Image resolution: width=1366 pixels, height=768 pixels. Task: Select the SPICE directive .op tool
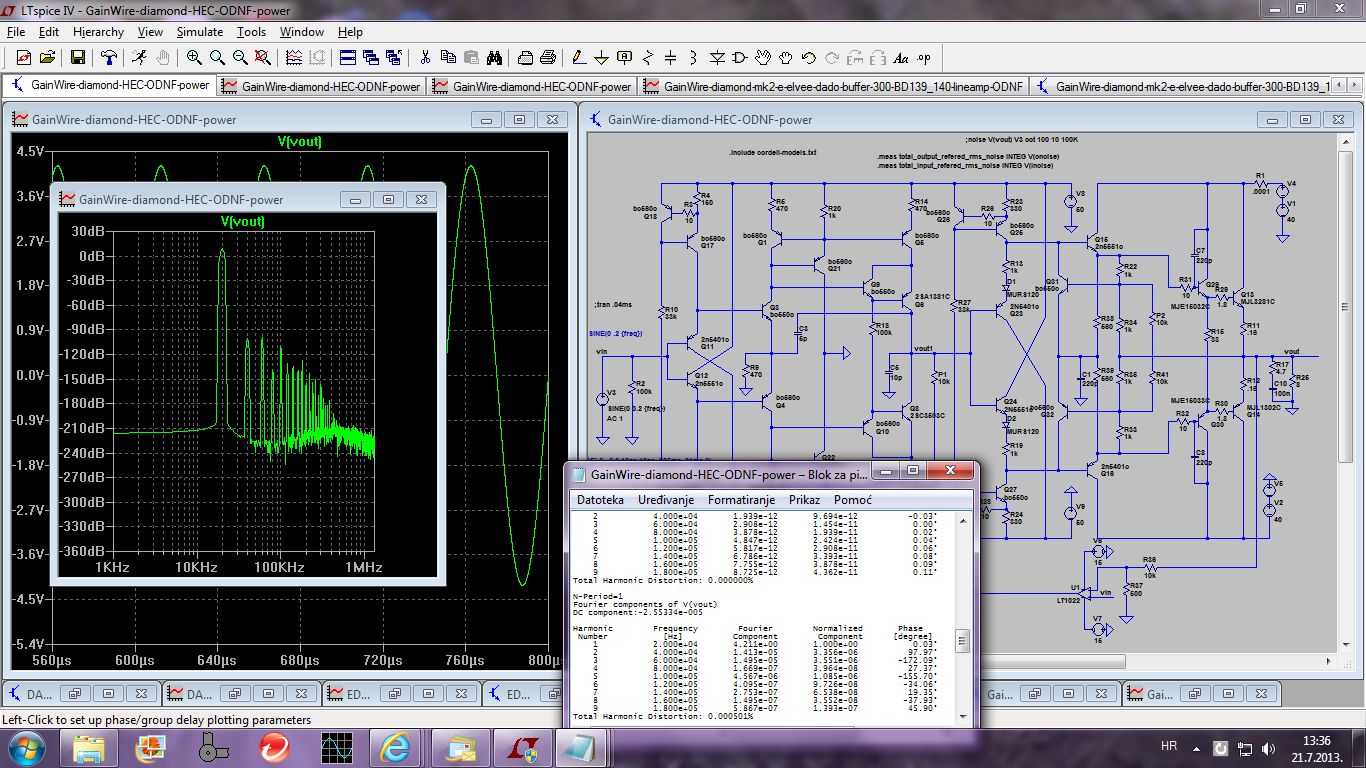tap(924, 57)
